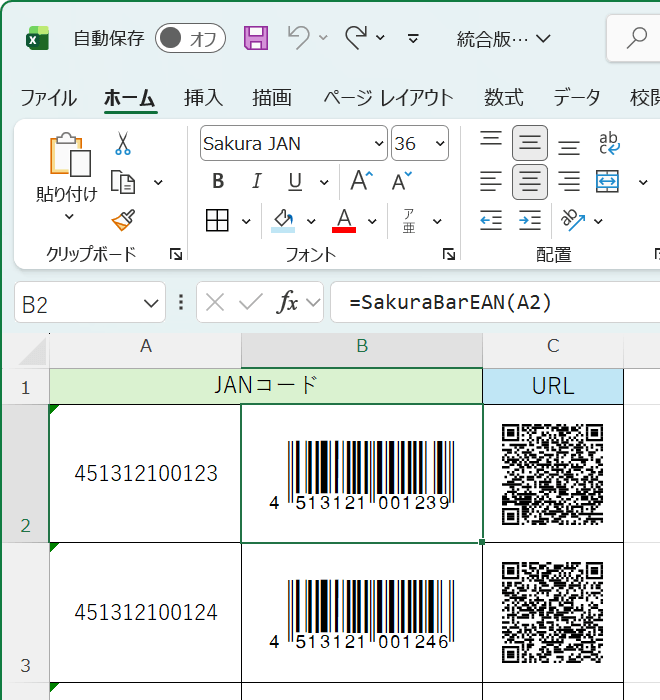Toggle Wrap Text (ab arrow icon)
Image resolution: width=660 pixels, height=700 pixels.
point(609,143)
